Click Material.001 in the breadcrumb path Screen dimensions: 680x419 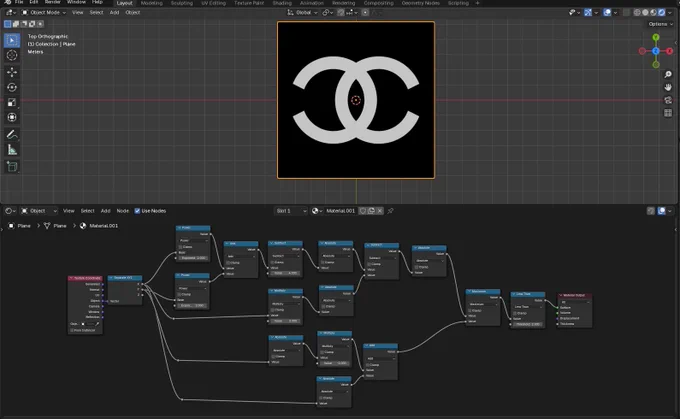click(104, 226)
